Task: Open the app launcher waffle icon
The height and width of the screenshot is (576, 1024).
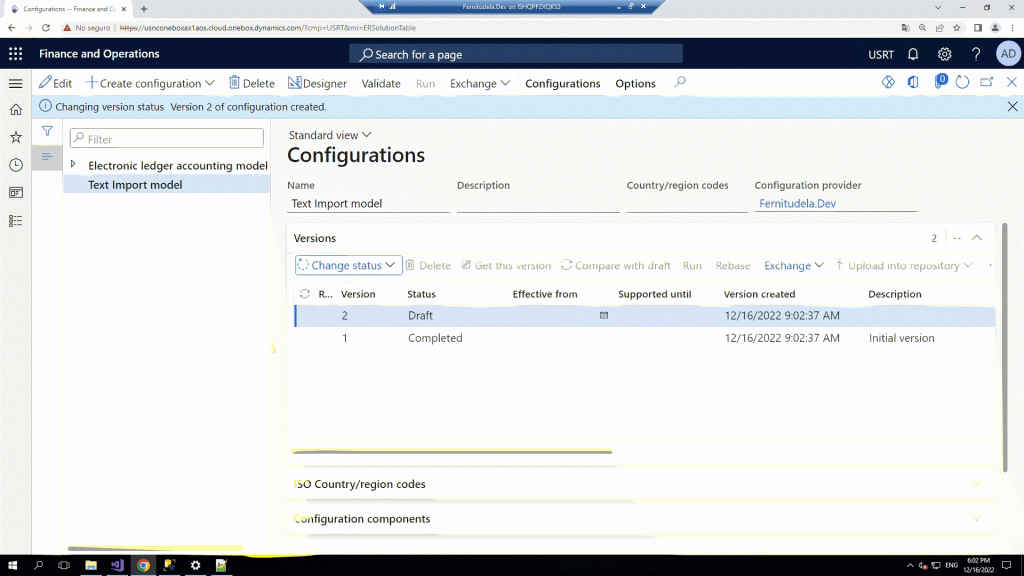Action: click(x=15, y=54)
